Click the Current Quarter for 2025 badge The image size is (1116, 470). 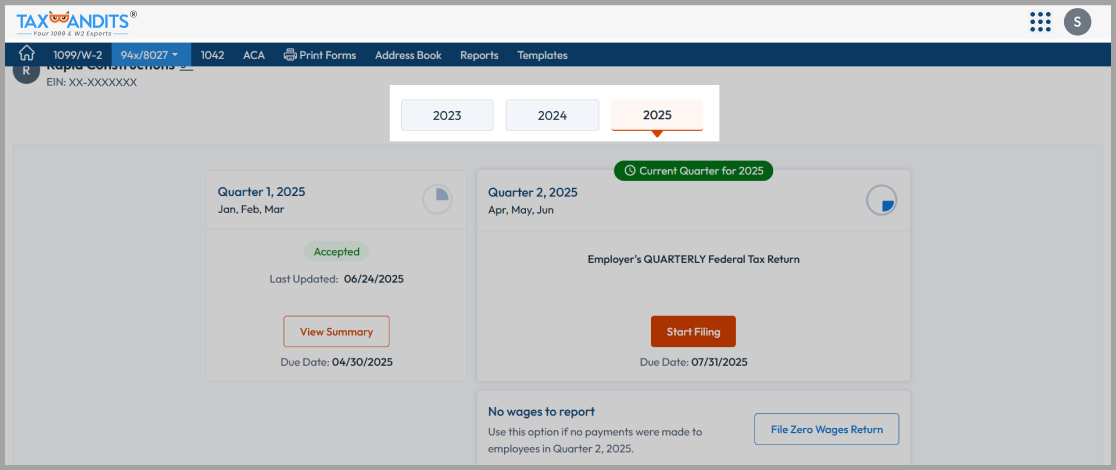click(x=693, y=171)
